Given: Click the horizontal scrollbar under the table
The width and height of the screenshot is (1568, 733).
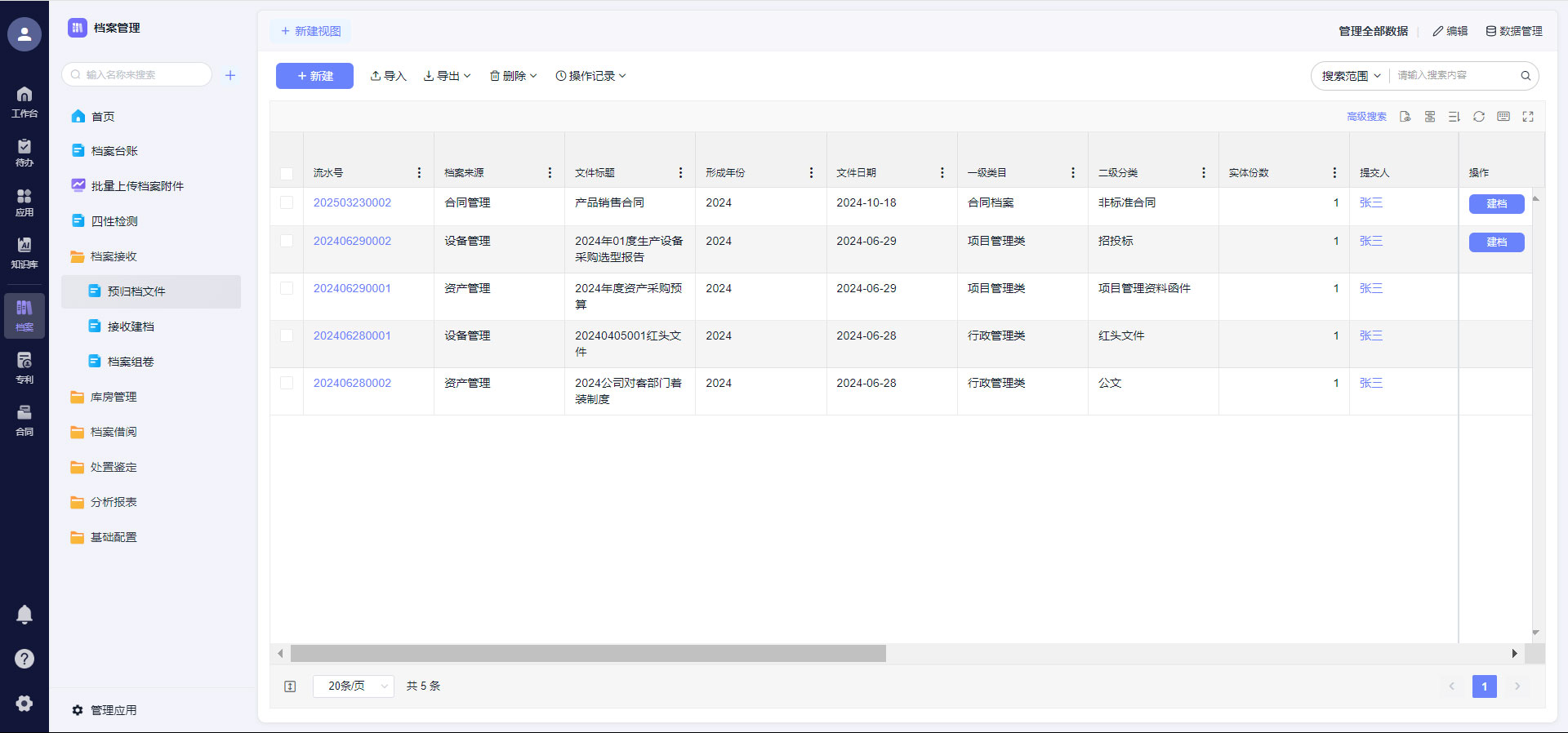Looking at the screenshot, I should pyautogui.click(x=588, y=654).
